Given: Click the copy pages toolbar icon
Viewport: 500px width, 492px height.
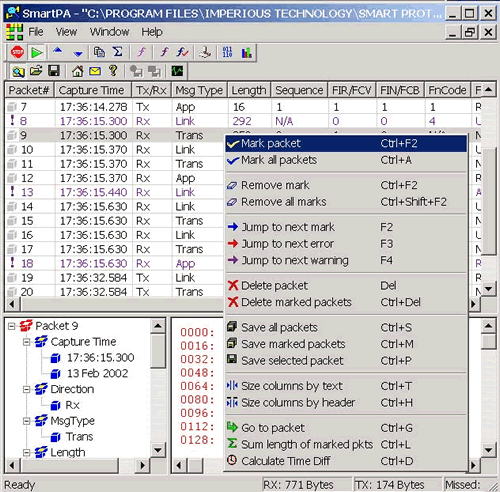Looking at the screenshot, I should click(x=99, y=52).
